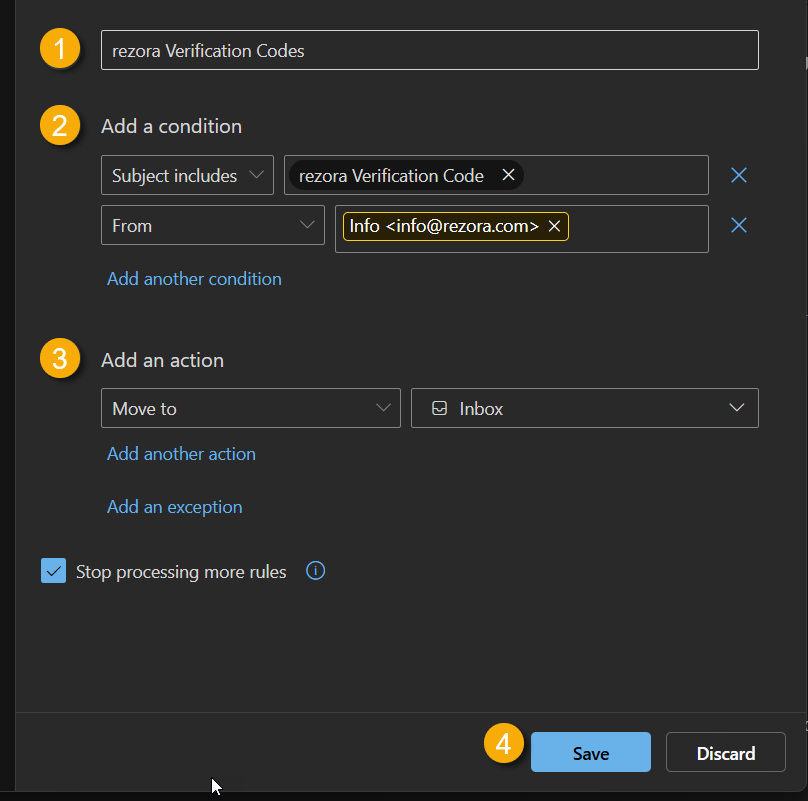Click the info icon beside Stop processing
Viewport: 808px width, 801px height.
(315, 571)
